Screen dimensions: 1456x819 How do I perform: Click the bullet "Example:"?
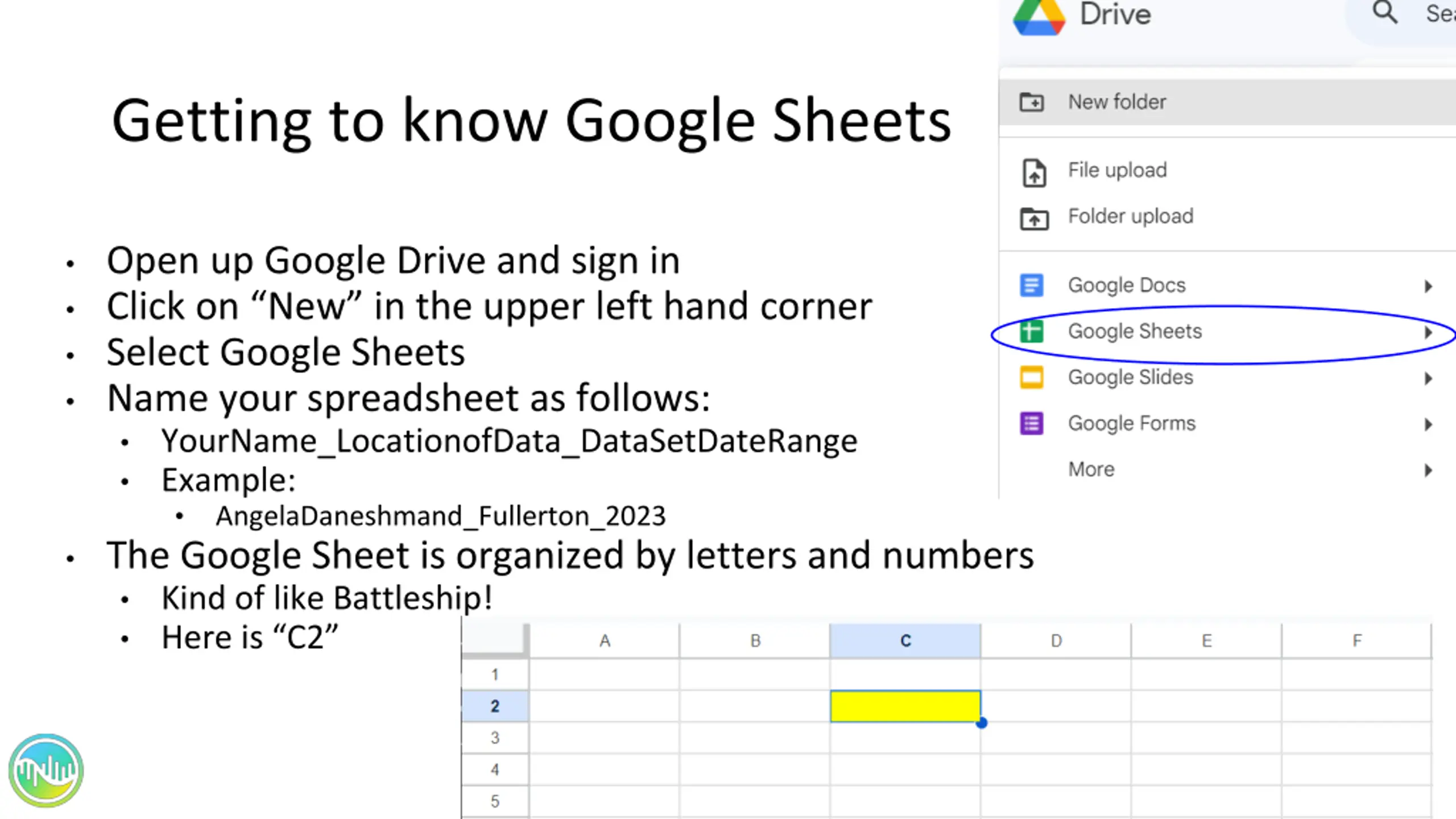coord(229,481)
